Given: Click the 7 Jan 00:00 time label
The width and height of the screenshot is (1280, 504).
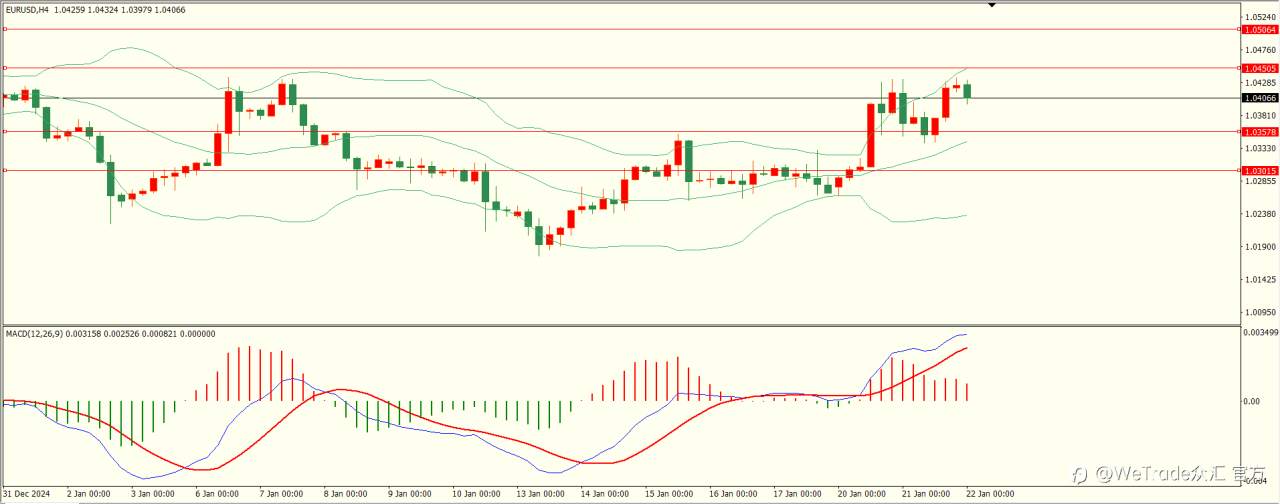Looking at the screenshot, I should tap(280, 494).
